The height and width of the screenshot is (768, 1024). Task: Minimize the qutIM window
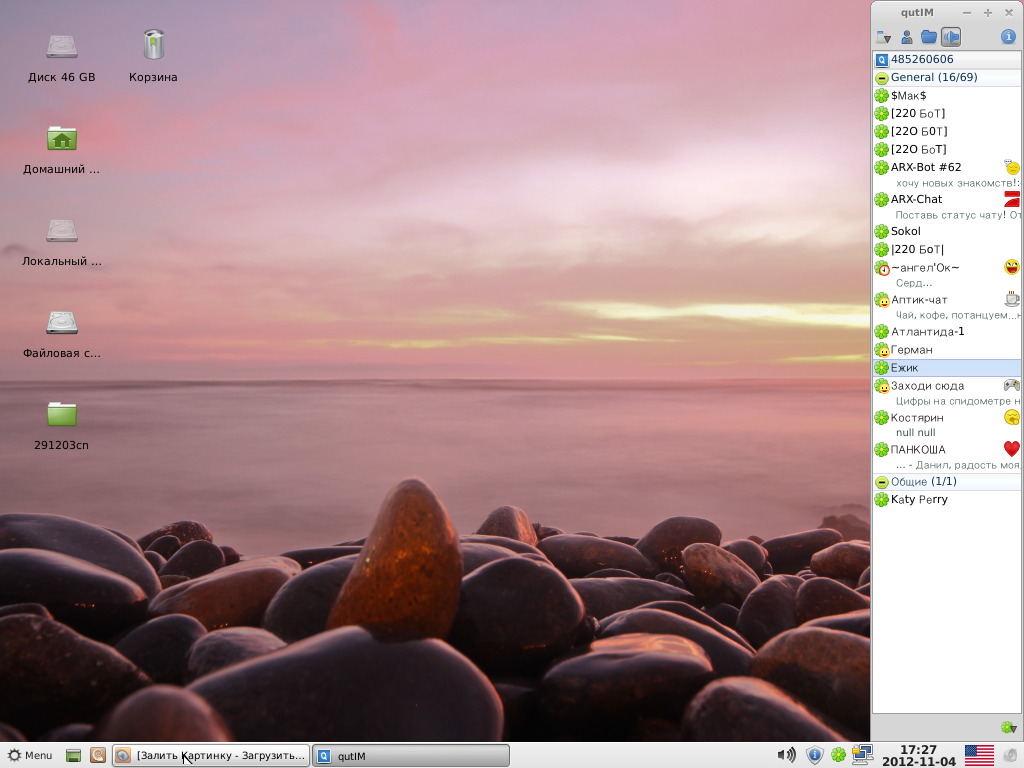tap(967, 12)
